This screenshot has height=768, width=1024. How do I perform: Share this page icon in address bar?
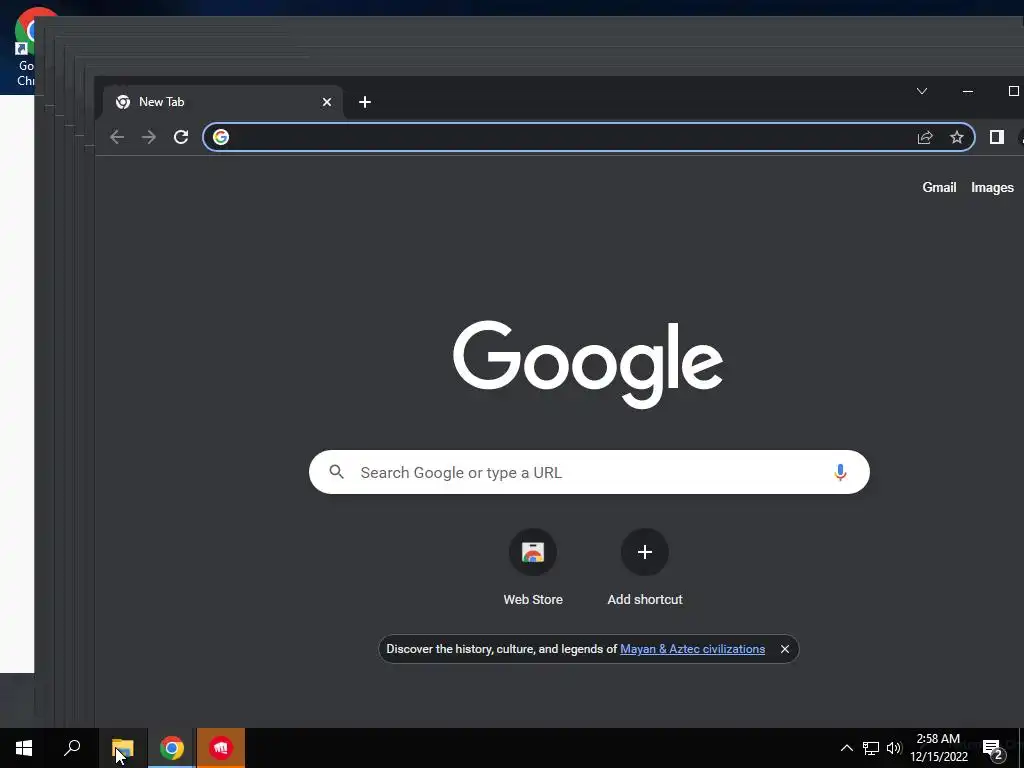pyautogui.click(x=925, y=137)
